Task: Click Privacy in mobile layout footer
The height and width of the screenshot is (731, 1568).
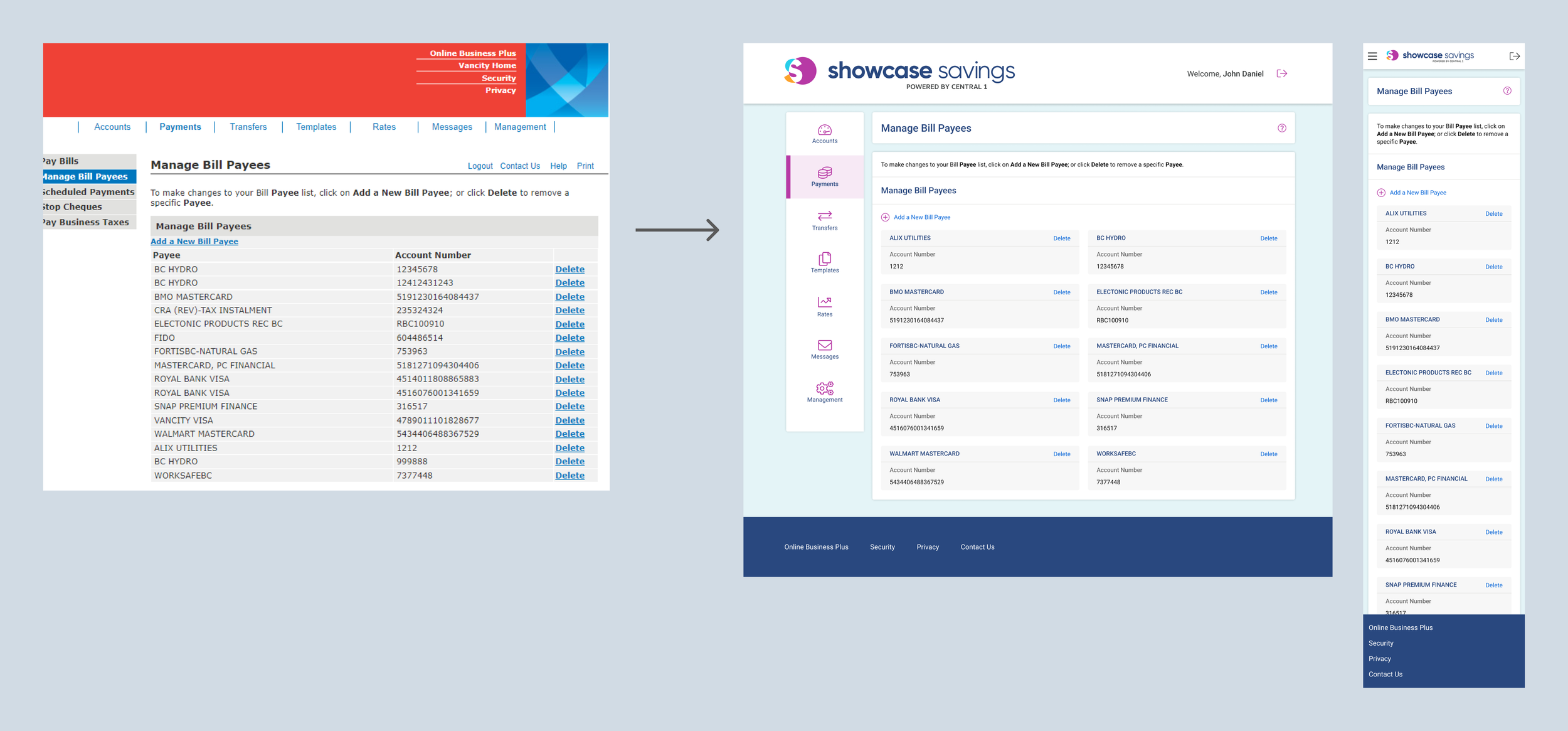Action: click(x=1380, y=659)
